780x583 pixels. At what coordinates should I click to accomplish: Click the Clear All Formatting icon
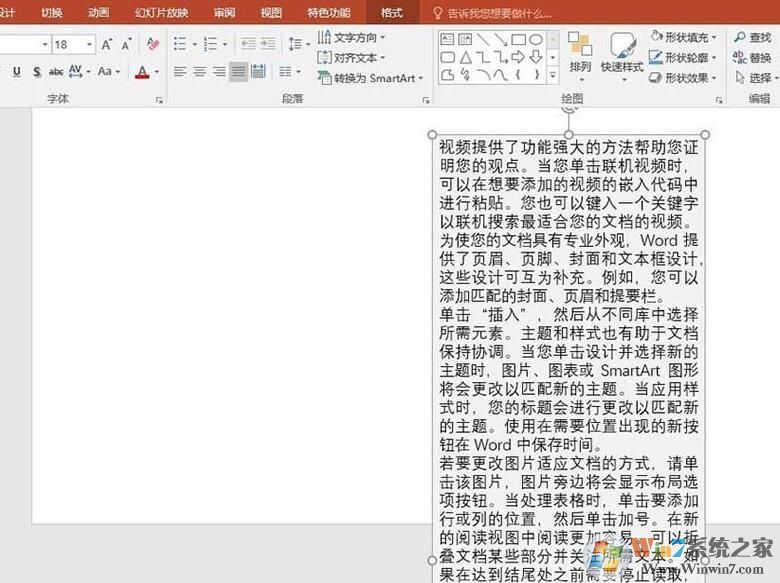click(x=153, y=44)
